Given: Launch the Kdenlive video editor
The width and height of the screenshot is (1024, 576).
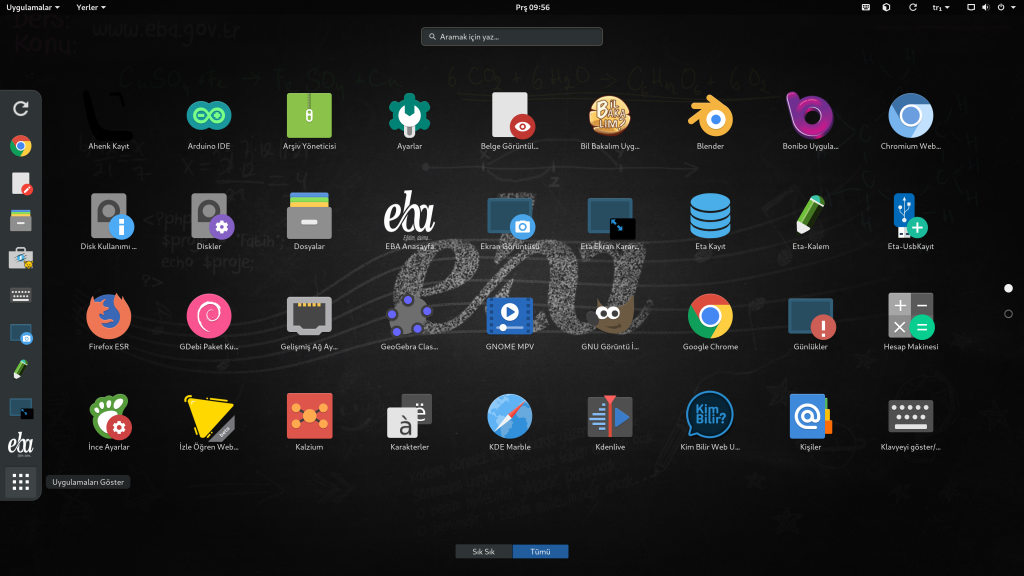Looking at the screenshot, I should click(610, 423).
